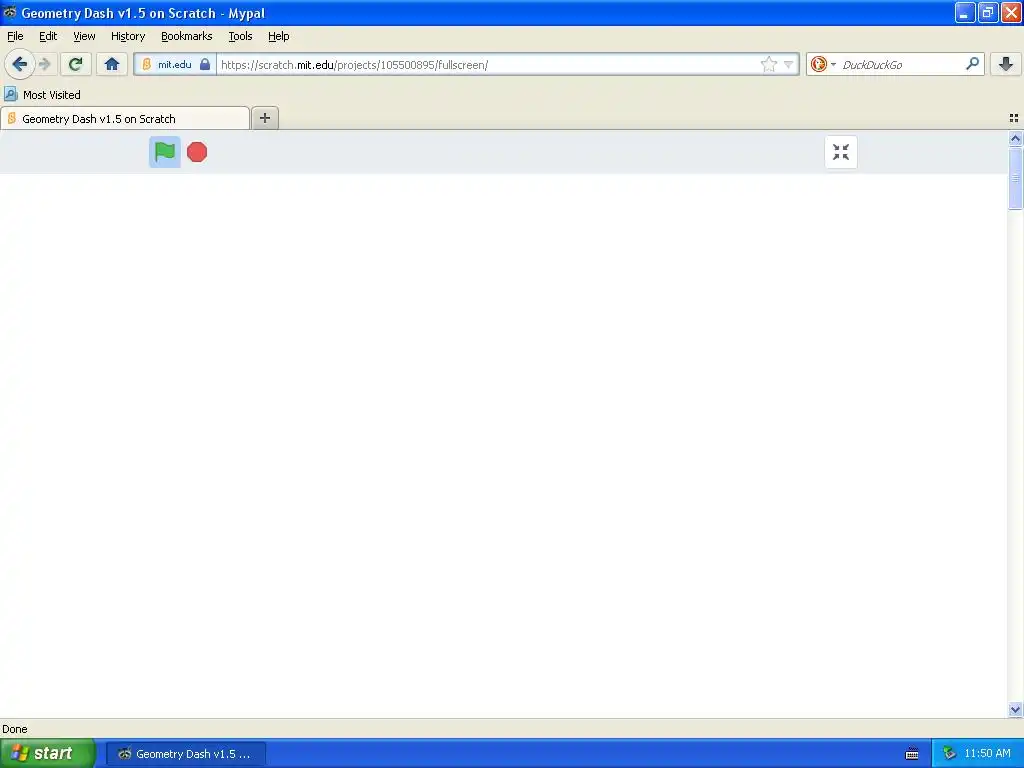Open the File menu

[x=15, y=36]
